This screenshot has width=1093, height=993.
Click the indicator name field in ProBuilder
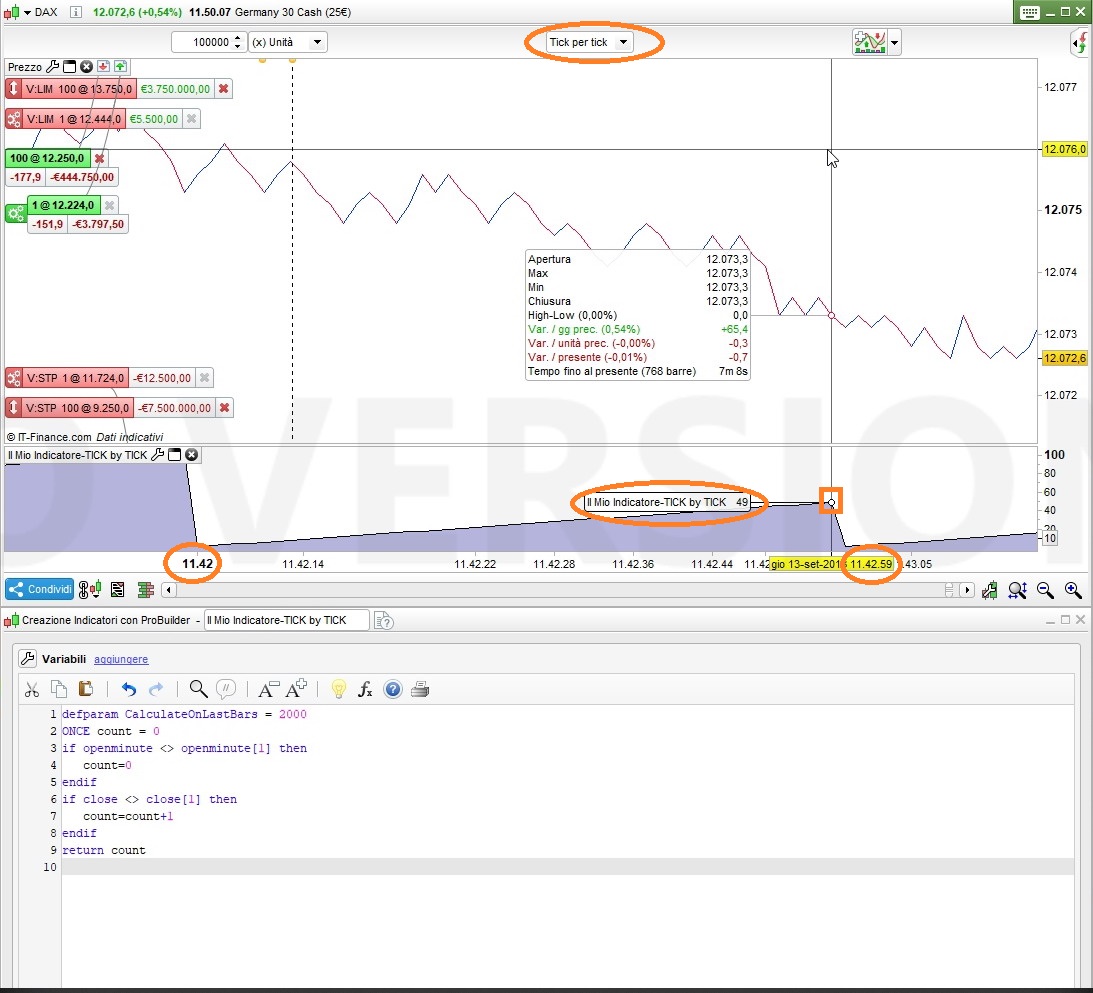pos(286,620)
